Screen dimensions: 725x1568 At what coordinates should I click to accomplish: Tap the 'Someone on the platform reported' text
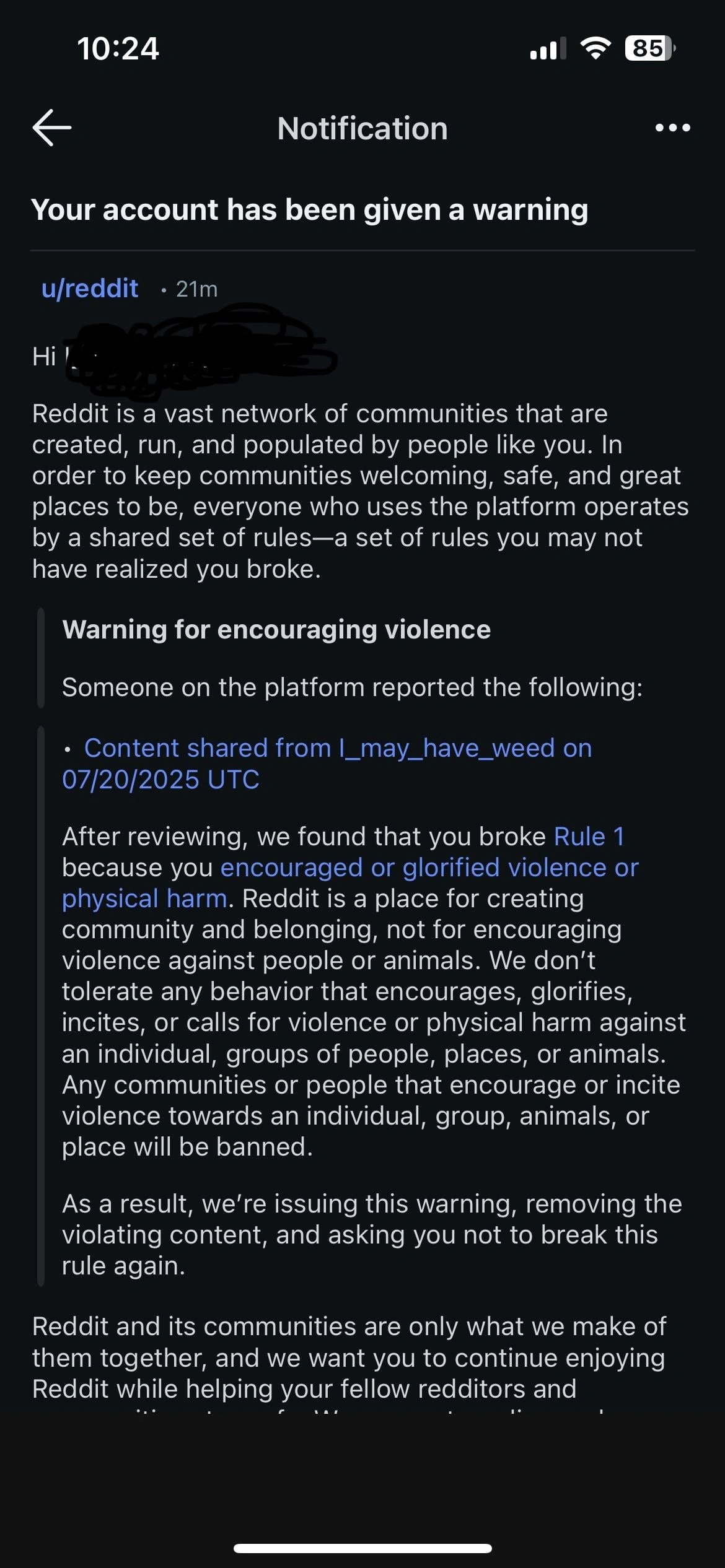tap(352, 687)
